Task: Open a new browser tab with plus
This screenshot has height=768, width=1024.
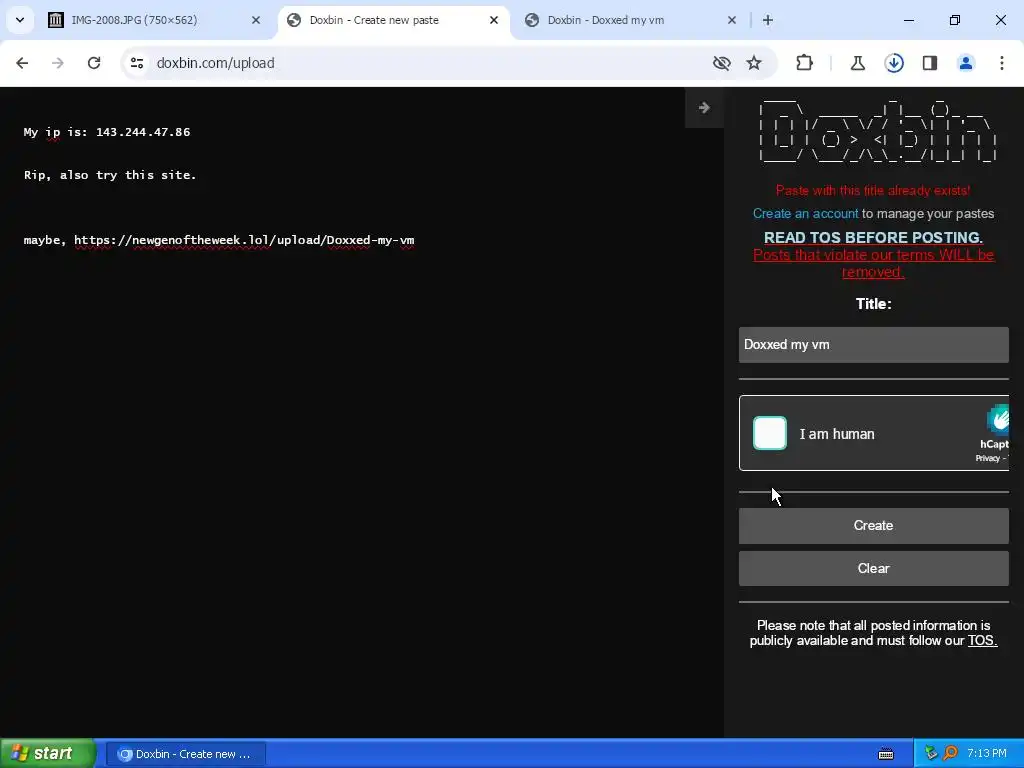Action: coord(768,20)
